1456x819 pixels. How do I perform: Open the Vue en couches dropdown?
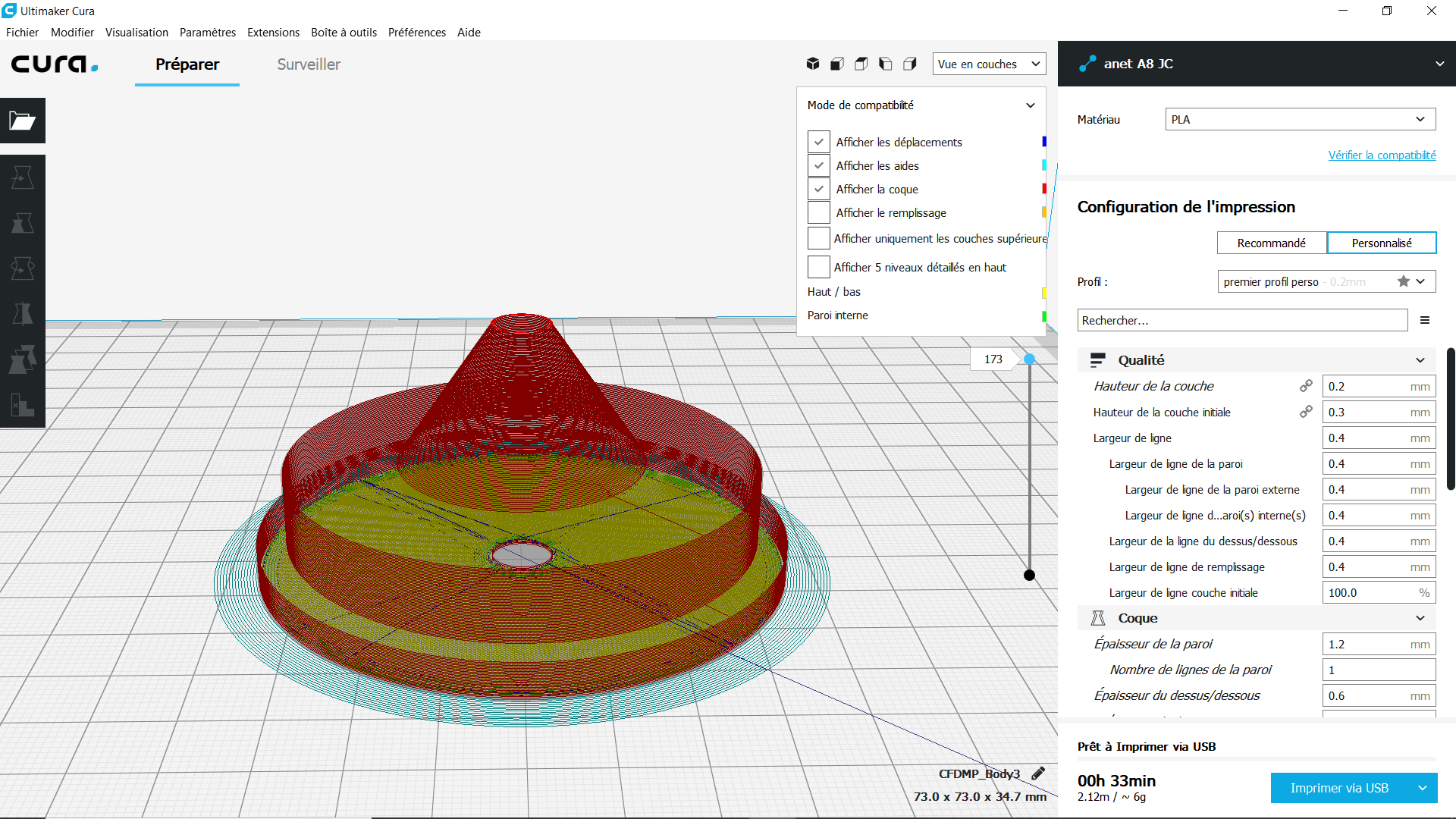tap(989, 64)
